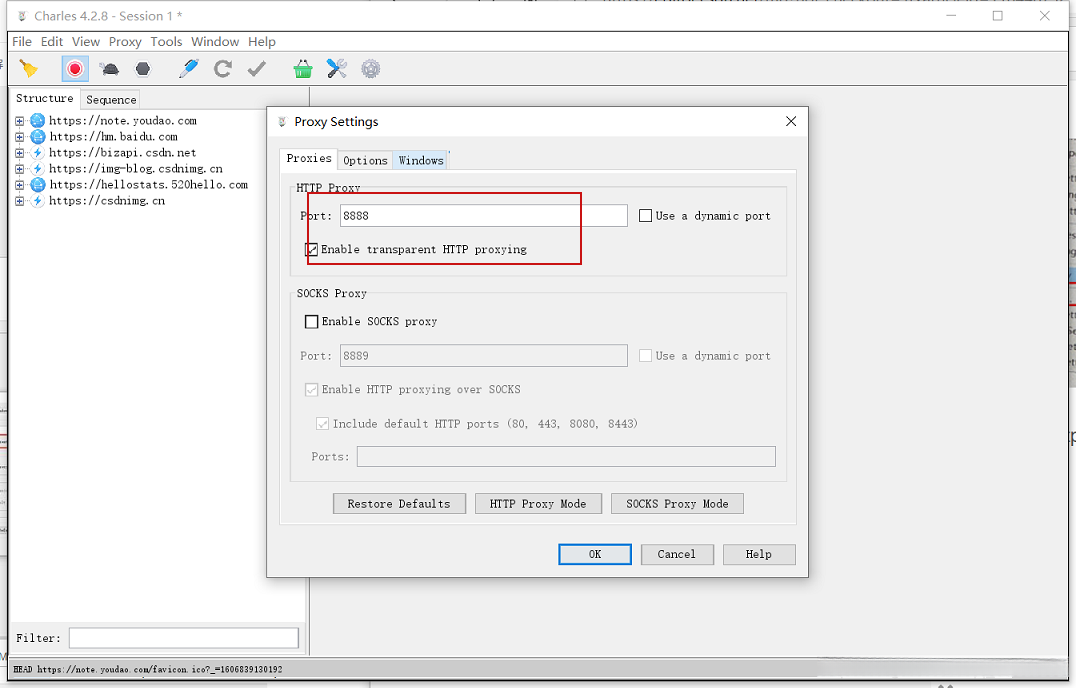This screenshot has width=1076, height=688.
Task: Toggle Enable transparent HTTP proxying
Action: tap(312, 250)
